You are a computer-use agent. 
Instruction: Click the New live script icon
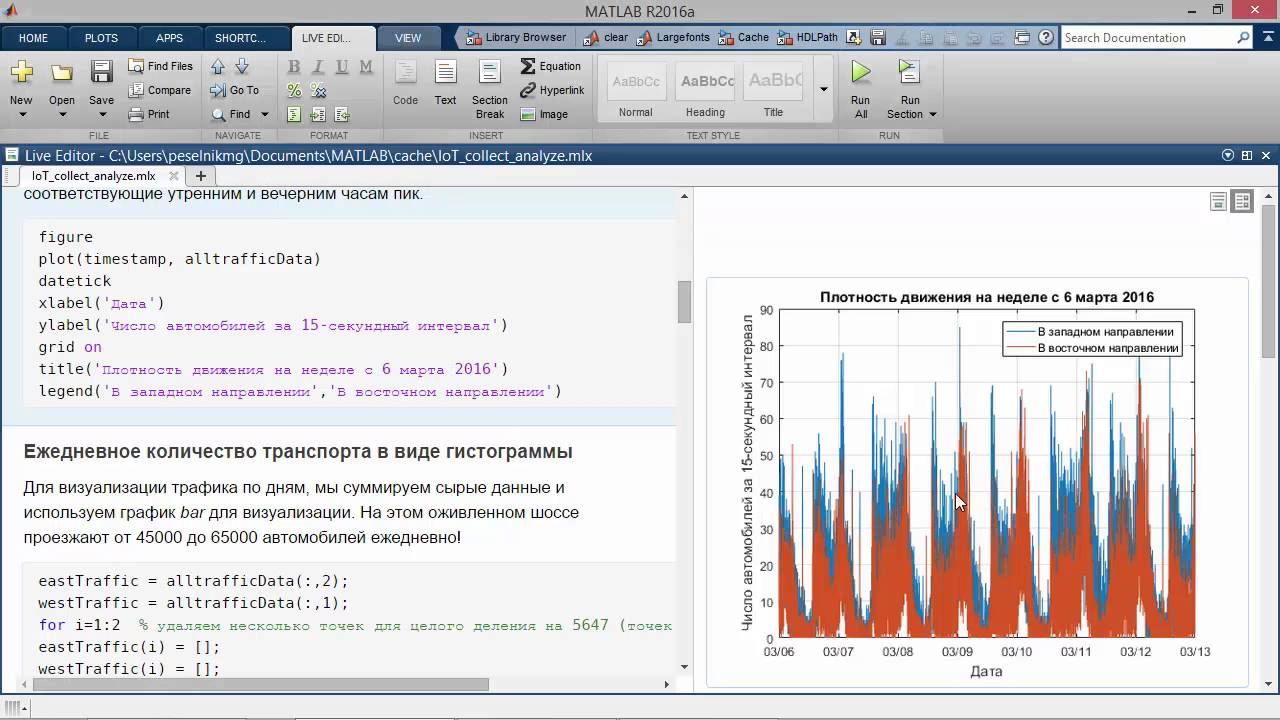[x=21, y=73]
